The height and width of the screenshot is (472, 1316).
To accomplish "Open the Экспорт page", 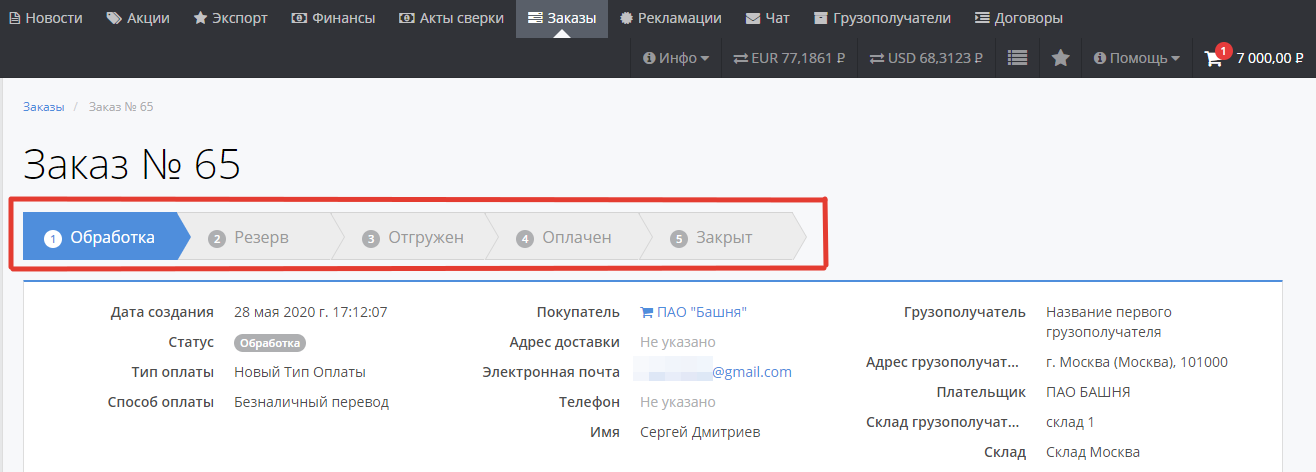I will point(233,18).
